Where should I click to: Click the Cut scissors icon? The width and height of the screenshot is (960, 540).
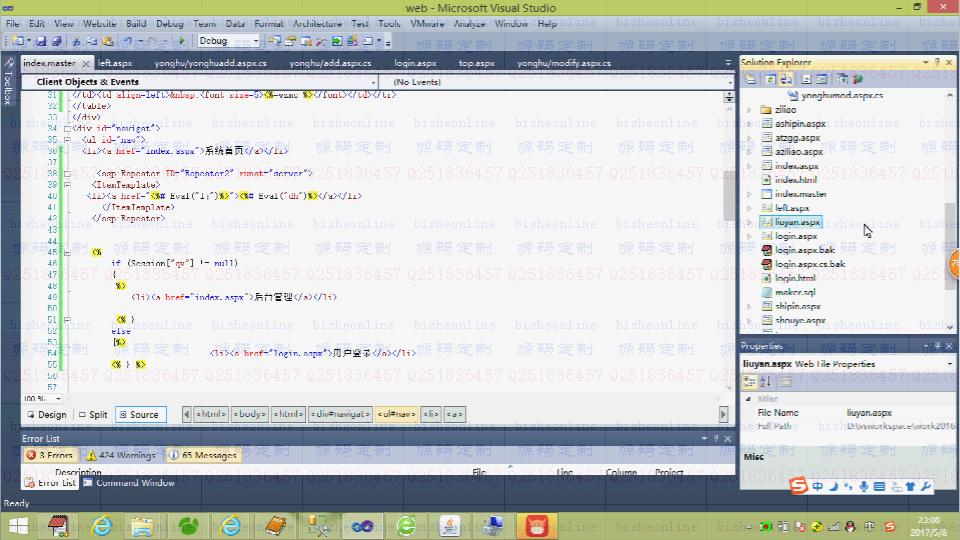(77, 41)
